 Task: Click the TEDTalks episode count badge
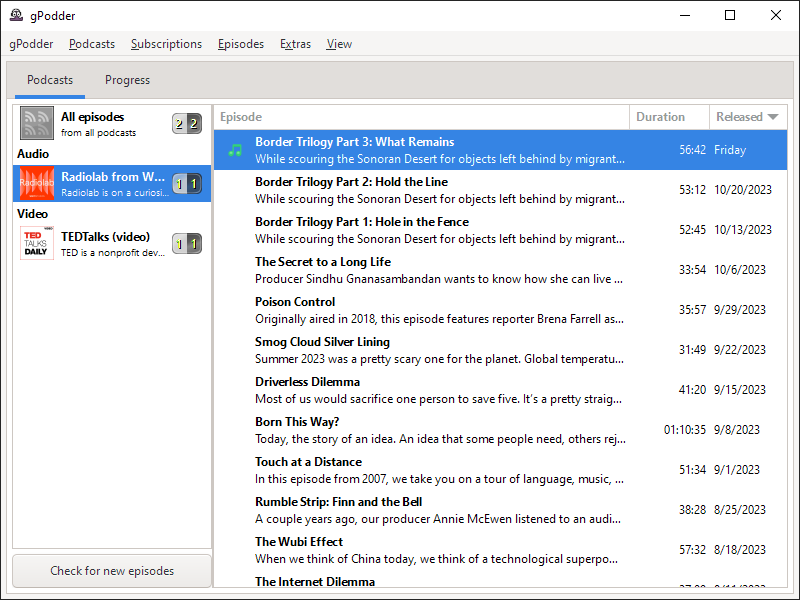point(186,244)
